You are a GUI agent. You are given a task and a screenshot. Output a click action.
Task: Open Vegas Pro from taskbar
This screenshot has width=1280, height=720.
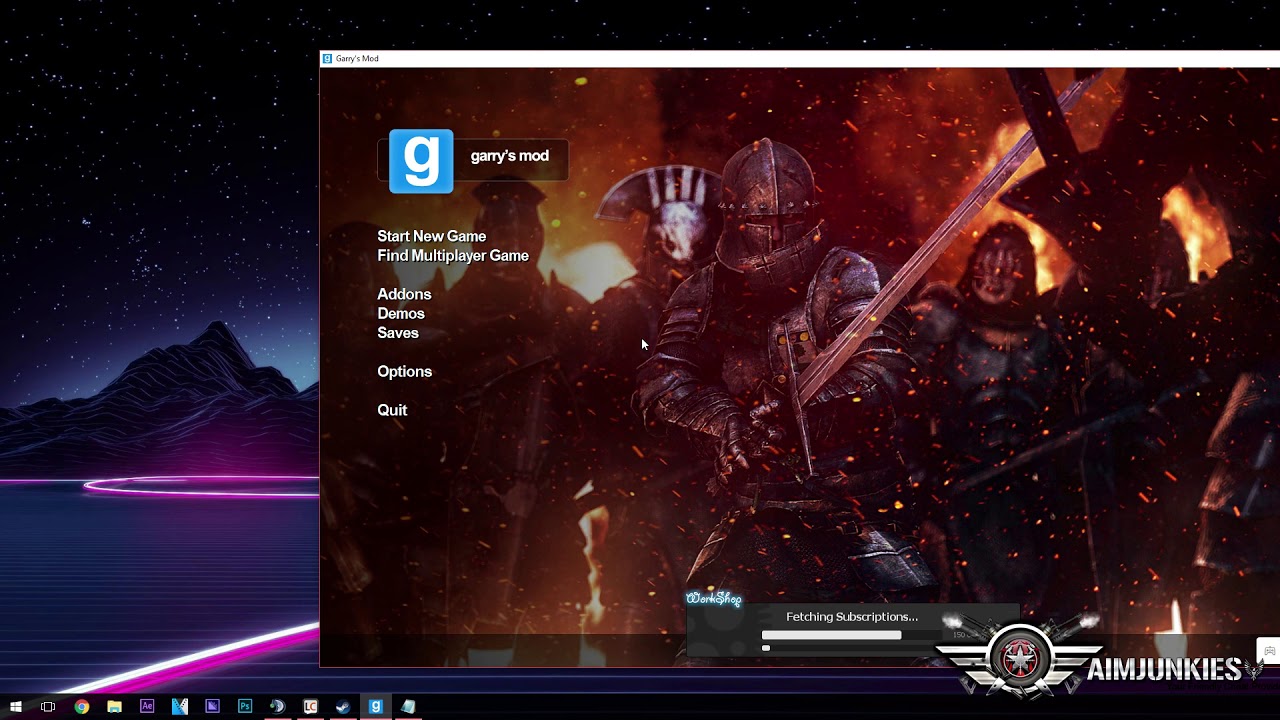[x=180, y=707]
